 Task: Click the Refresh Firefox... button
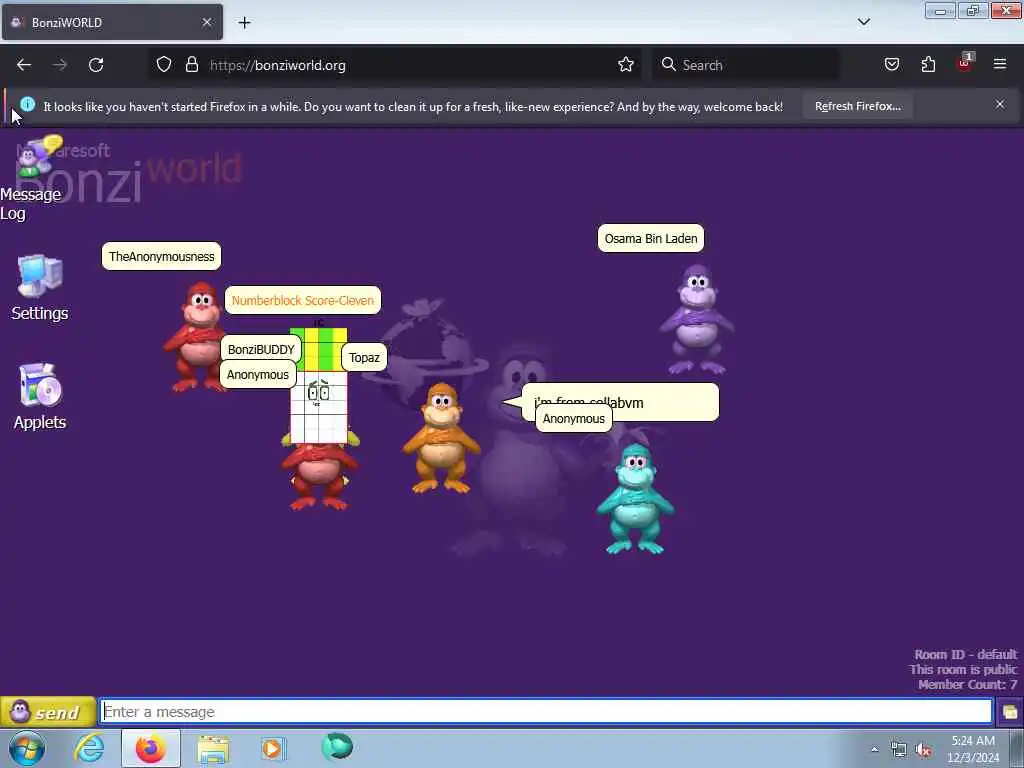click(x=857, y=106)
